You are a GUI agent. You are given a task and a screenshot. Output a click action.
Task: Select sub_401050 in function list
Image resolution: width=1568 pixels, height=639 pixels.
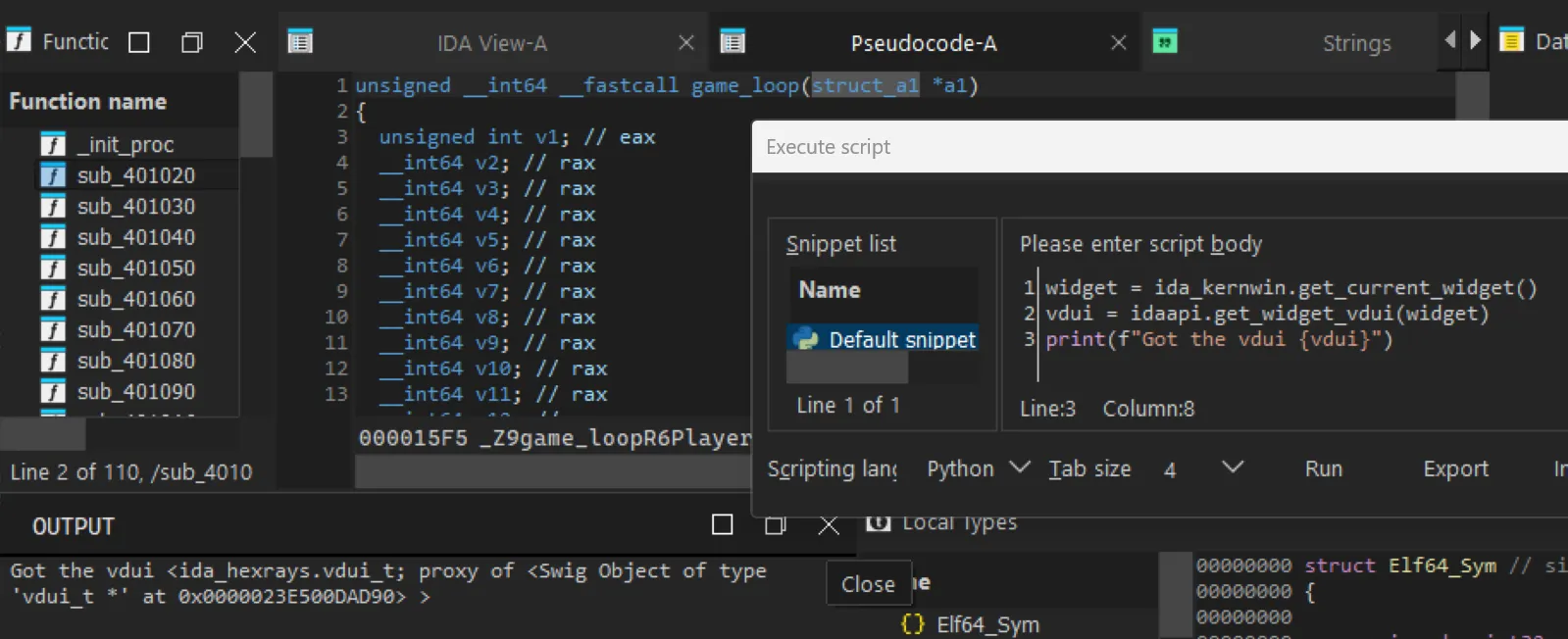[x=136, y=269]
